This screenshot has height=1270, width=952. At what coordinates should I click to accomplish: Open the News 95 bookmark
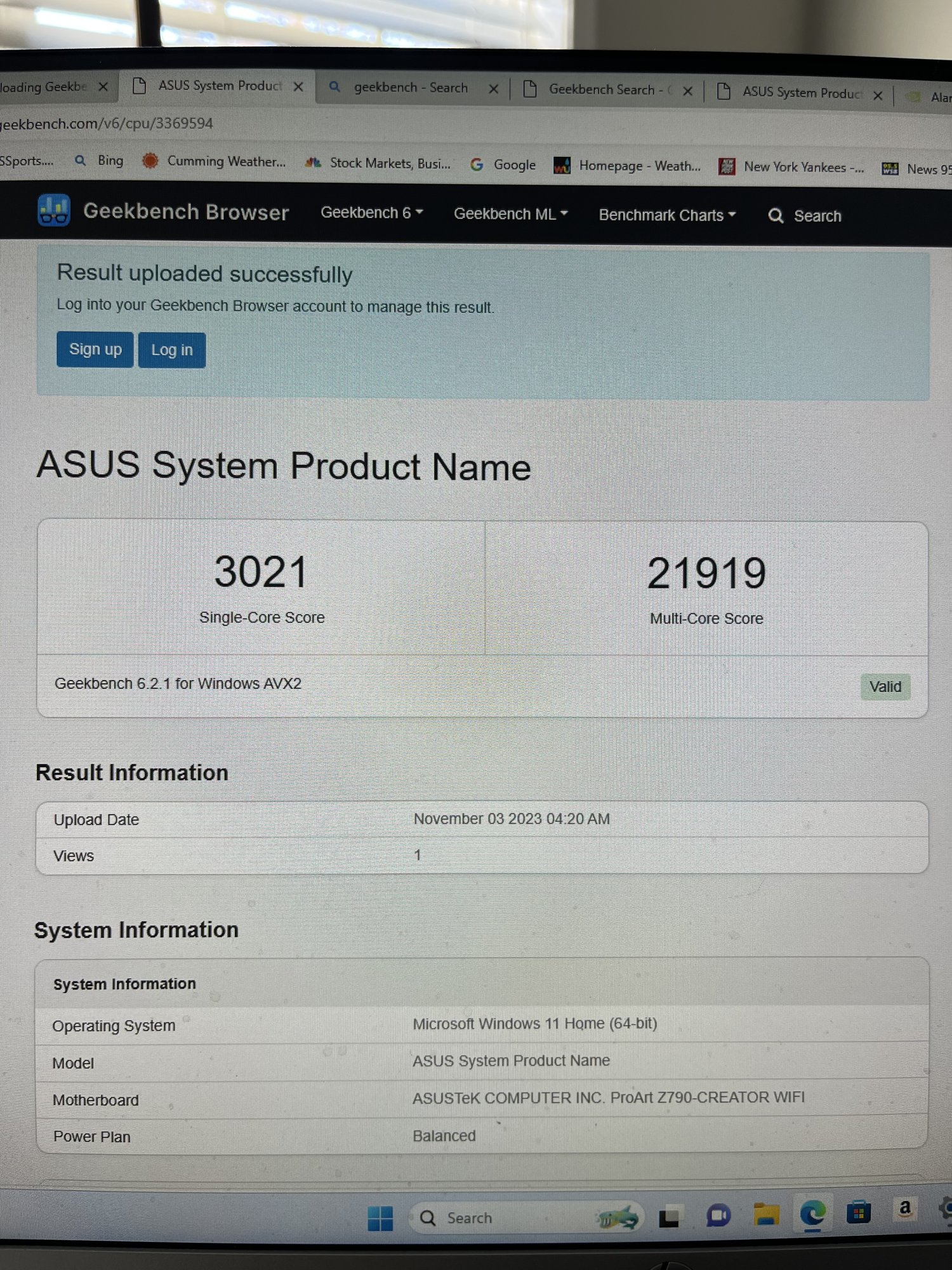(x=916, y=169)
